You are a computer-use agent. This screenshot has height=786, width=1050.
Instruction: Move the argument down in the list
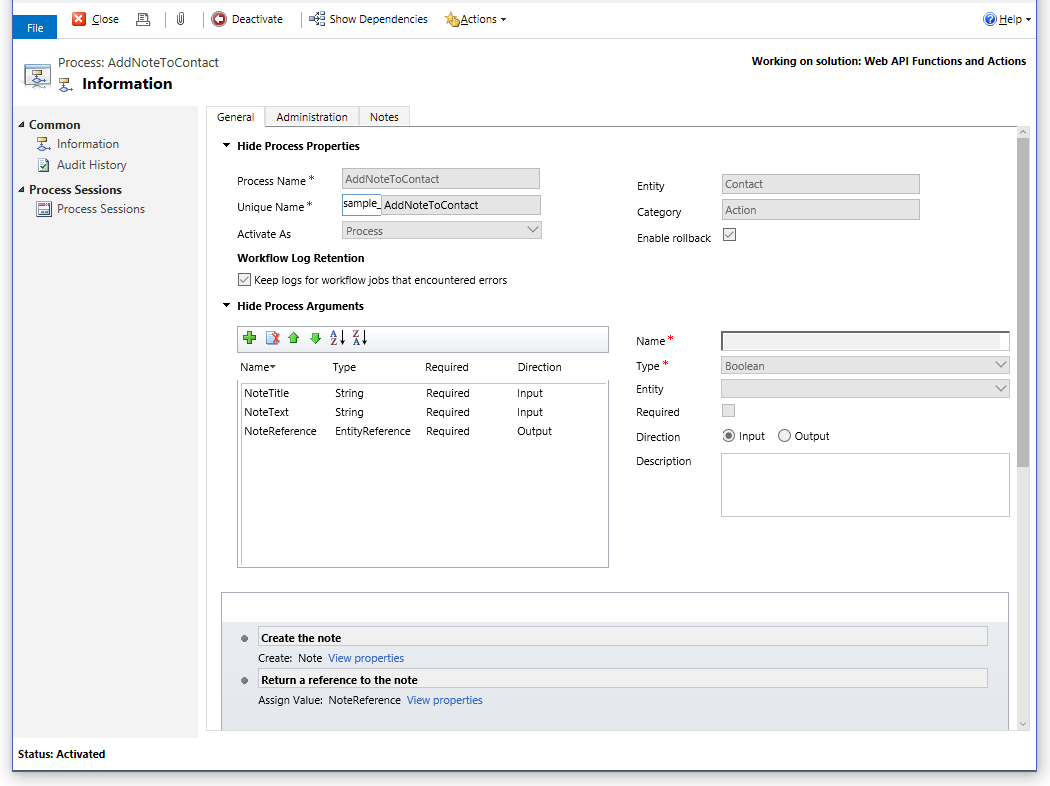[315, 338]
